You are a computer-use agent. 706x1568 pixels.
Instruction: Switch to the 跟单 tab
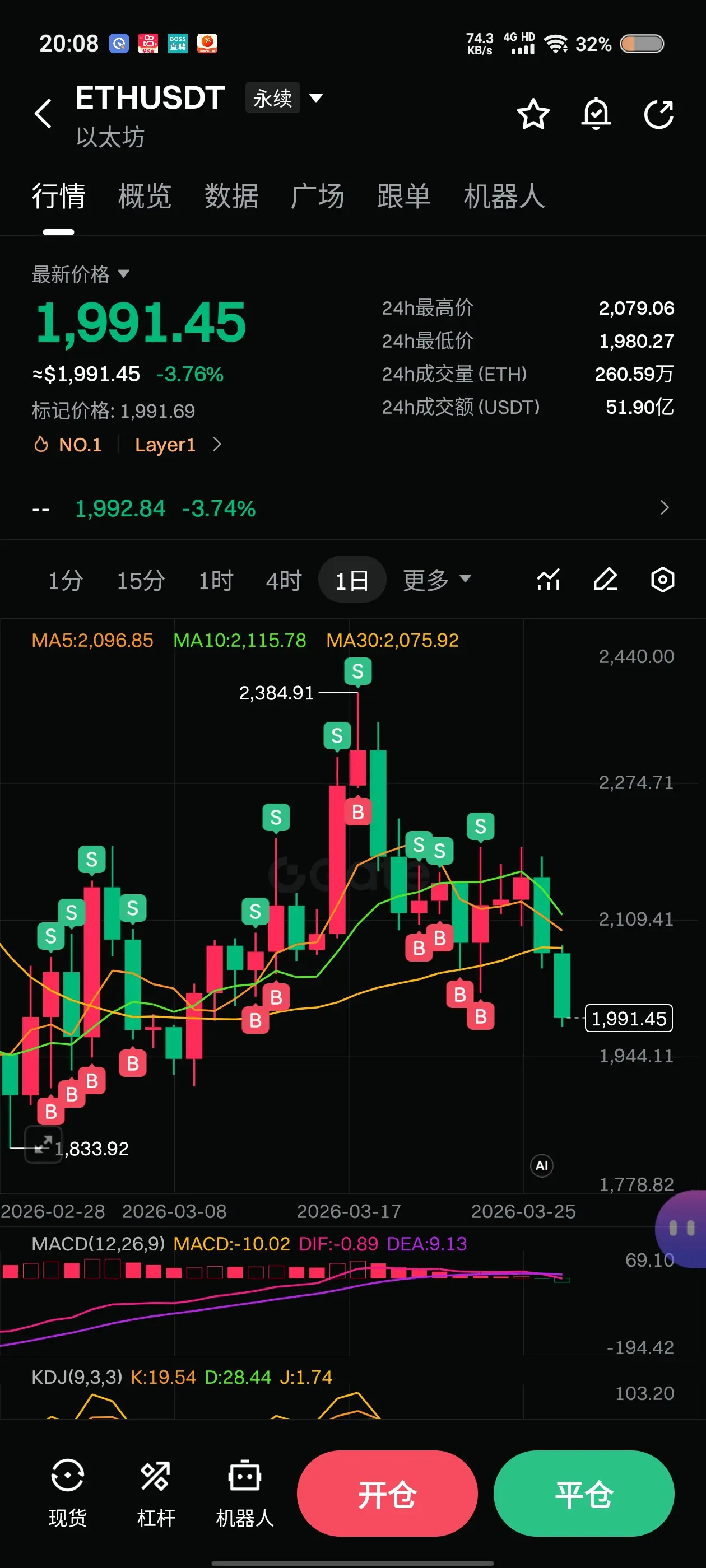point(404,196)
